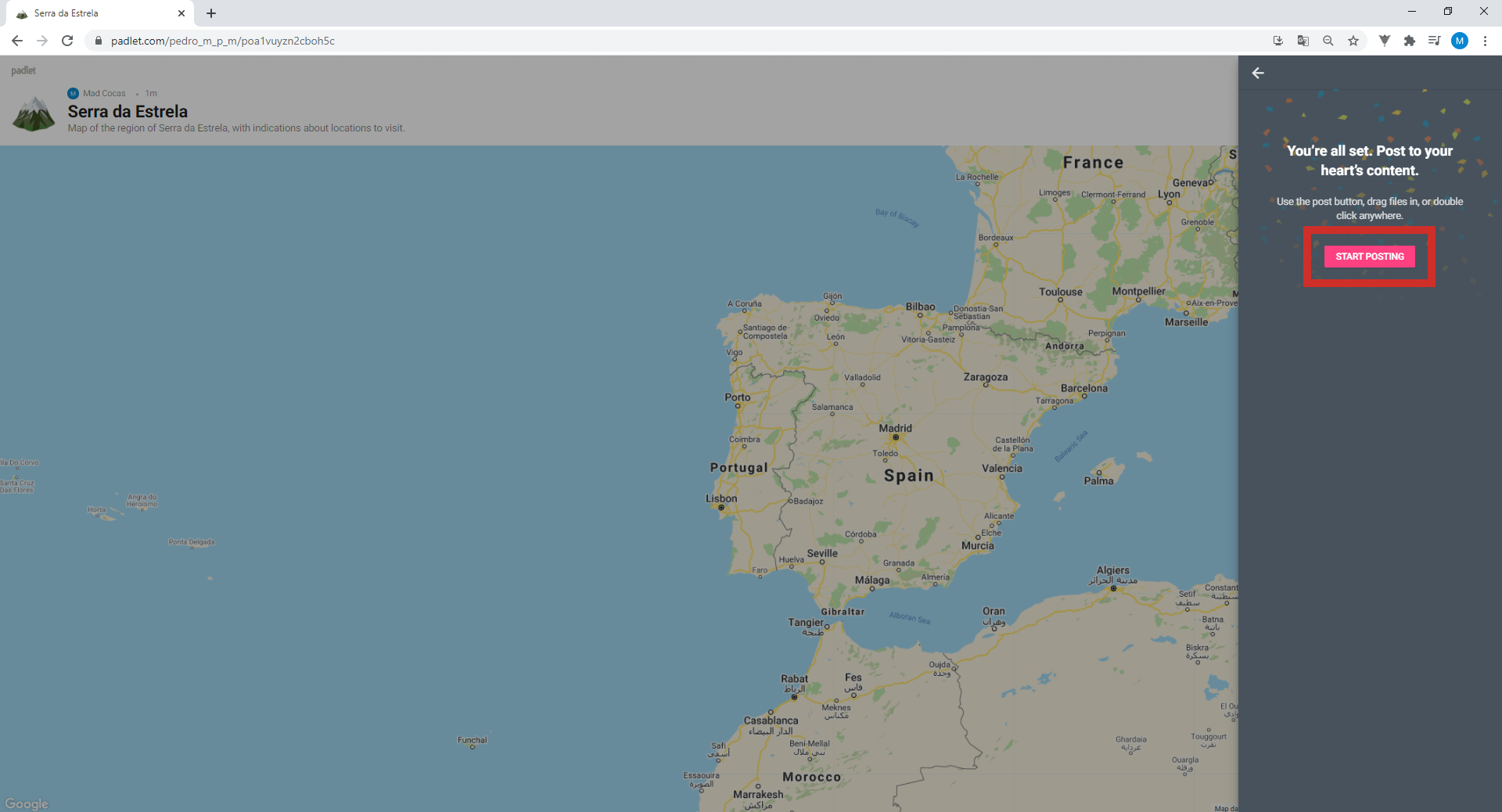The width and height of the screenshot is (1502, 812).
Task: Restore down the browser window
Action: click(1448, 12)
